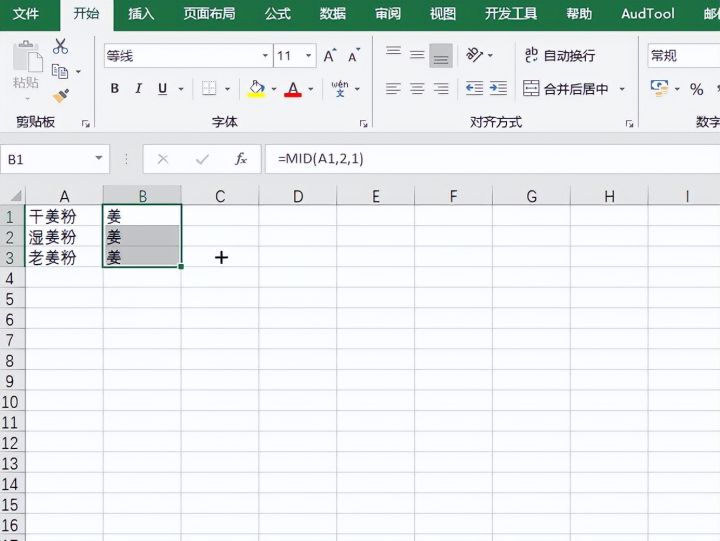The height and width of the screenshot is (541, 720).
Task: Click the select-all corner triangle
Action: point(16,197)
